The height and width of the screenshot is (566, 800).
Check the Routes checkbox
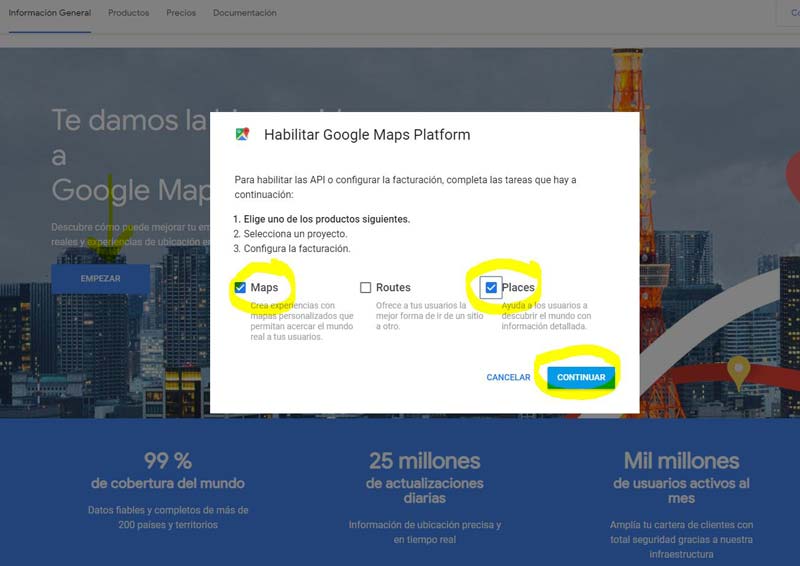365,287
